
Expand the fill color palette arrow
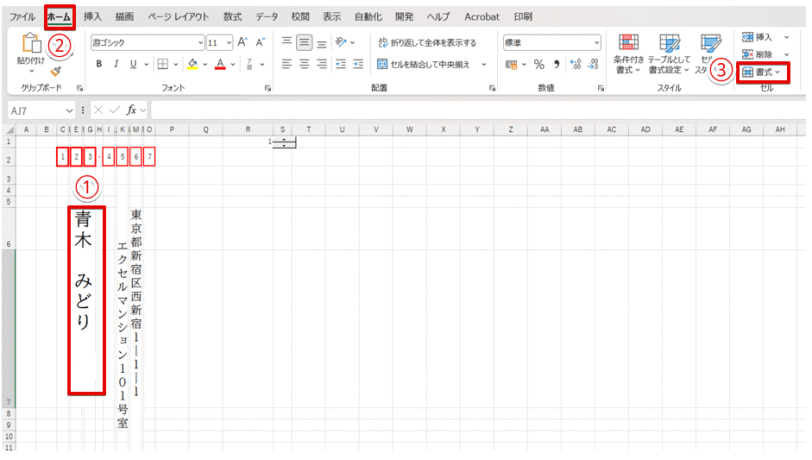coord(205,64)
